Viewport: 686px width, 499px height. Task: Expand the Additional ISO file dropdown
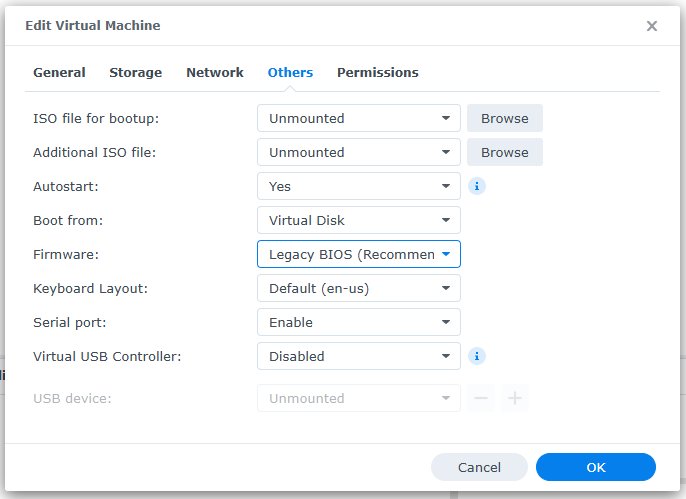click(358, 152)
